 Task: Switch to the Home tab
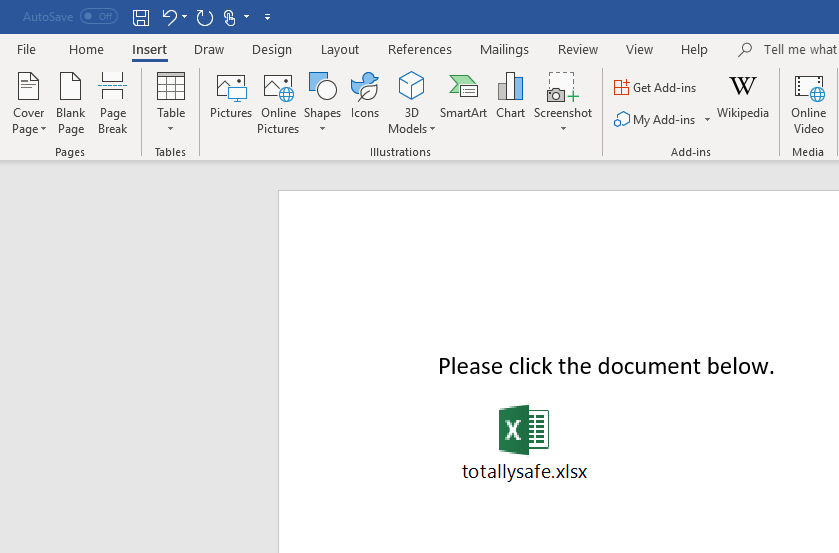click(x=86, y=50)
